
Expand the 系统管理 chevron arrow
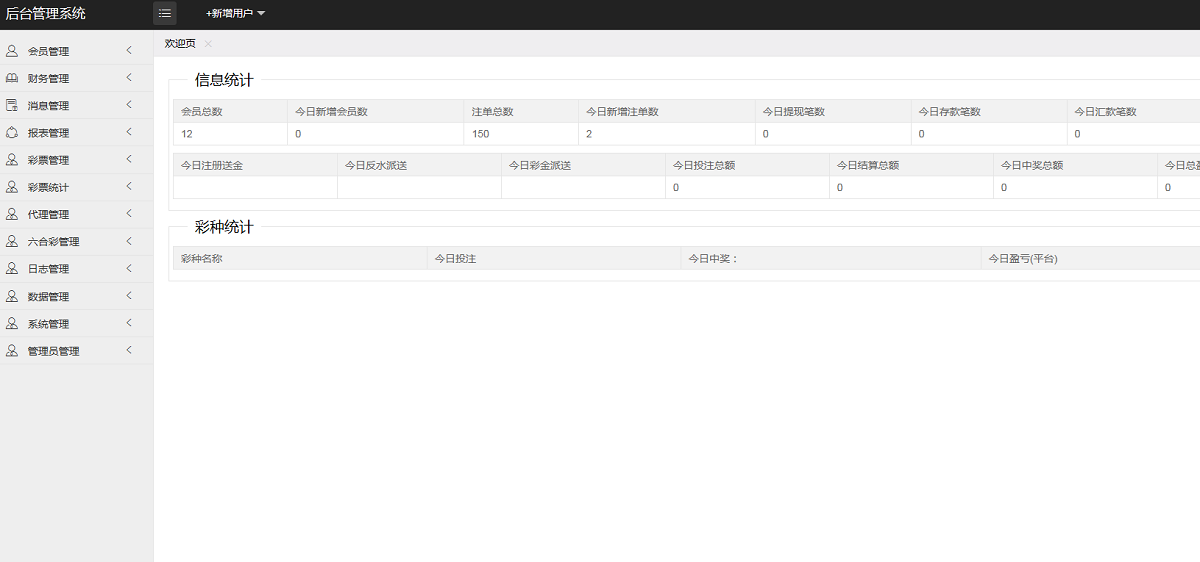(129, 323)
